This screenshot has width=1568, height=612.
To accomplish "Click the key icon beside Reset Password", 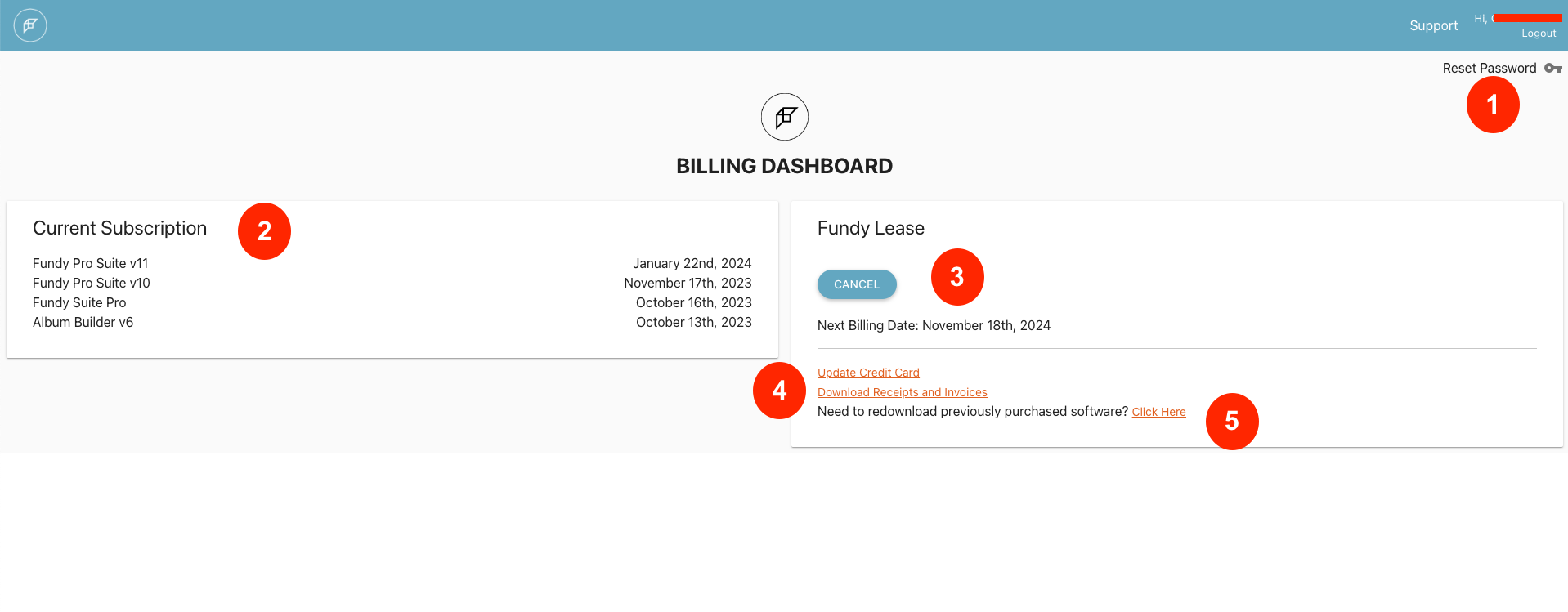I will [1552, 68].
